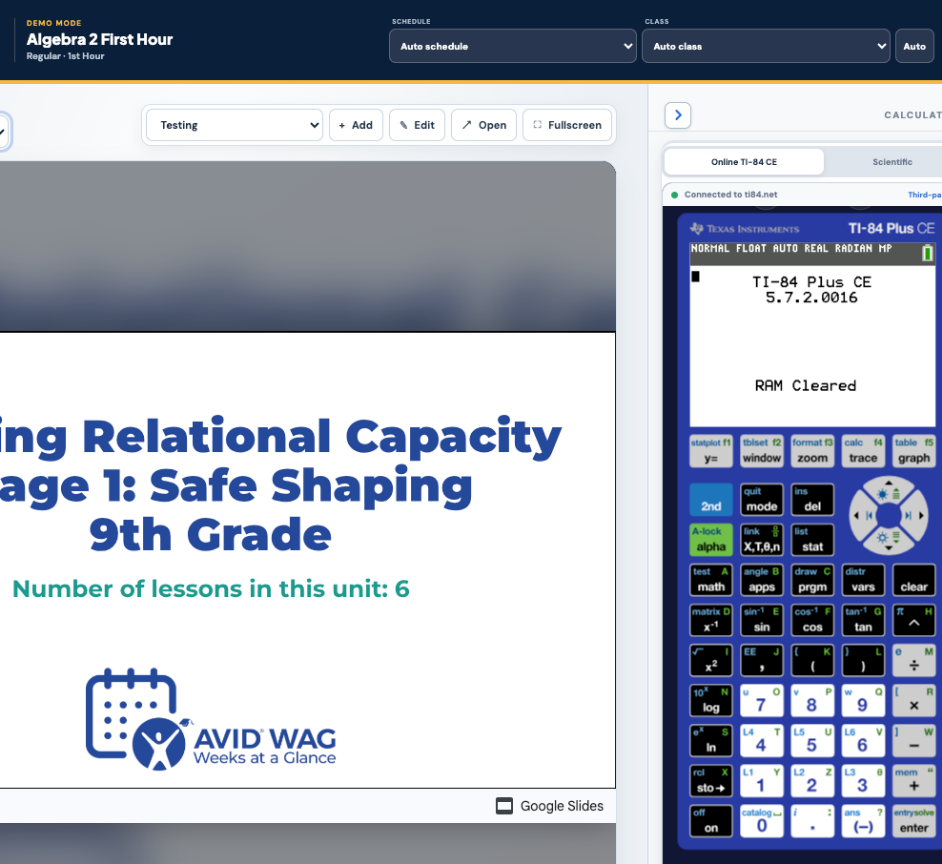This screenshot has width=942, height=864.
Task: Tap the X,T,θ,n variable key
Action: [x=762, y=540]
